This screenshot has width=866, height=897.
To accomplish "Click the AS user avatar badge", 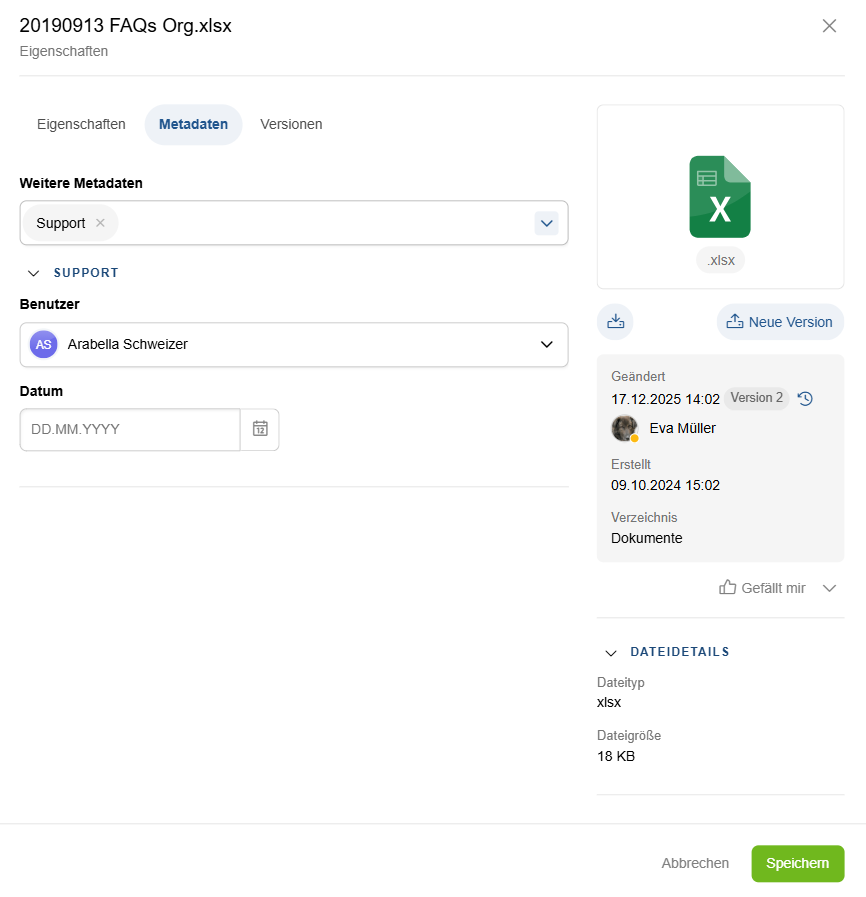I will coord(43,344).
